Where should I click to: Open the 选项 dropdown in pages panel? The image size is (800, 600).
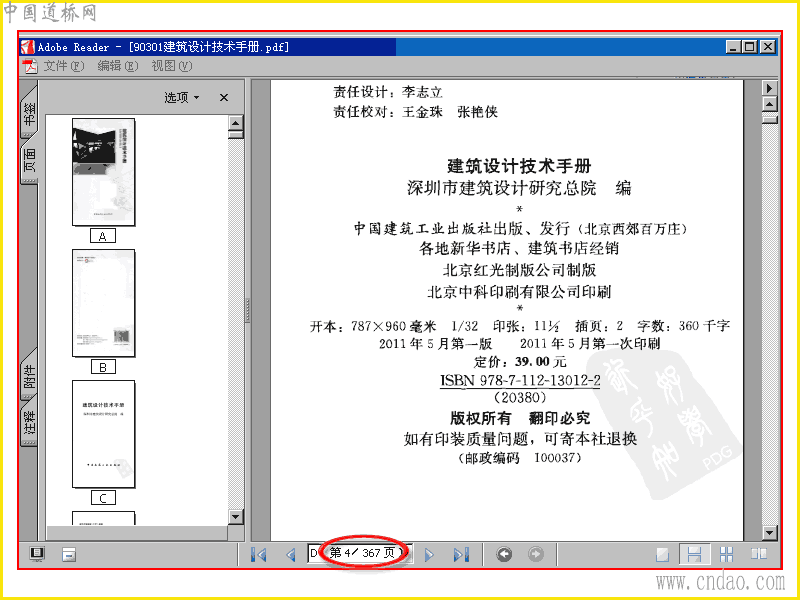[x=182, y=97]
